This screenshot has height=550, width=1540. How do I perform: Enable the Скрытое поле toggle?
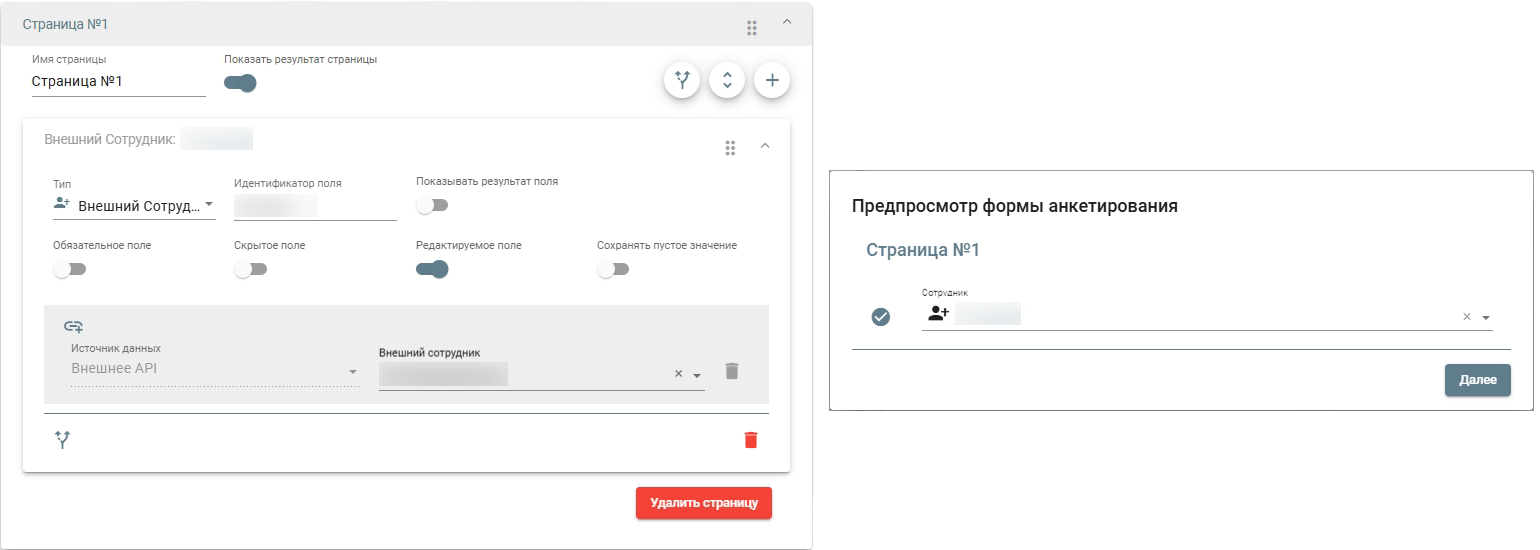[x=250, y=269]
